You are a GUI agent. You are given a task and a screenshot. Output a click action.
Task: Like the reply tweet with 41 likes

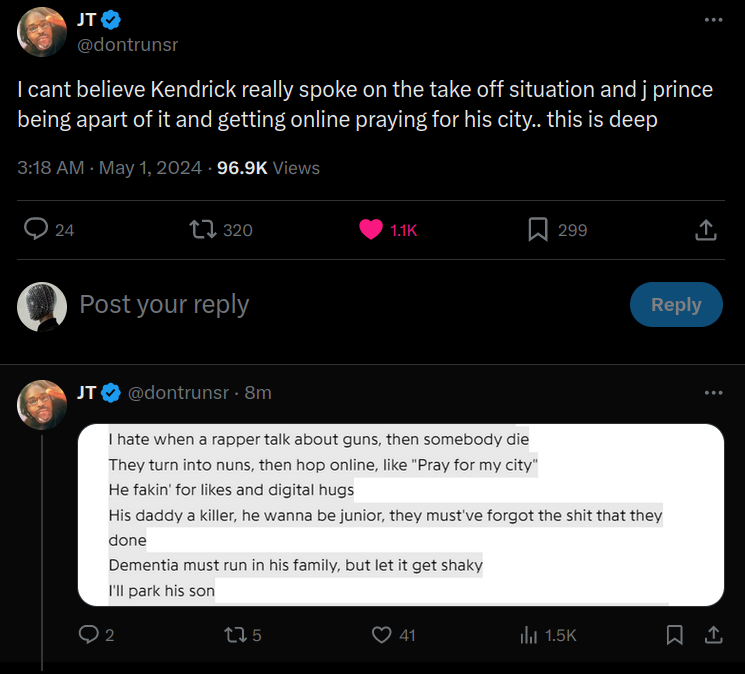[x=381, y=635]
